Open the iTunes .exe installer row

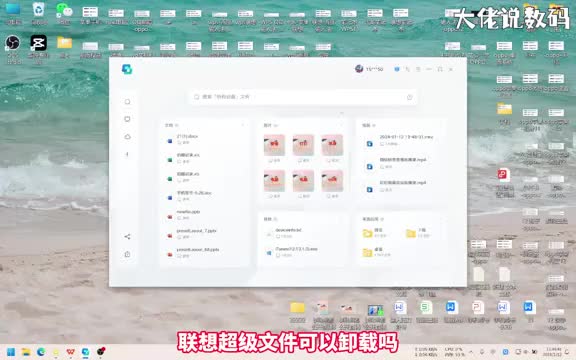tap(302, 252)
